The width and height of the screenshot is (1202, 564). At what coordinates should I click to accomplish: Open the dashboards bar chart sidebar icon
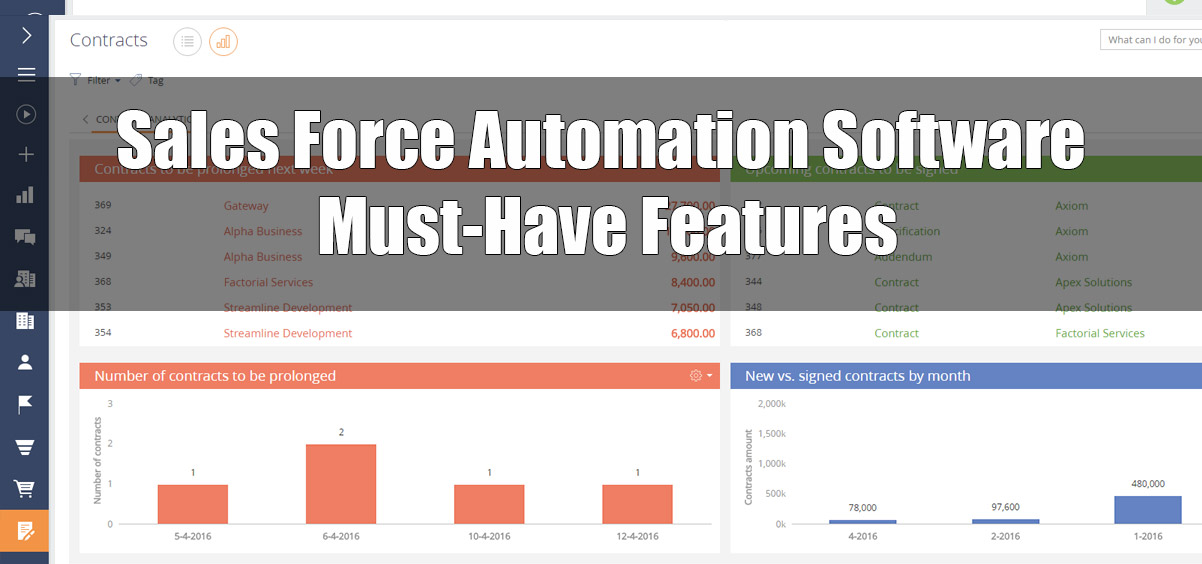click(26, 195)
